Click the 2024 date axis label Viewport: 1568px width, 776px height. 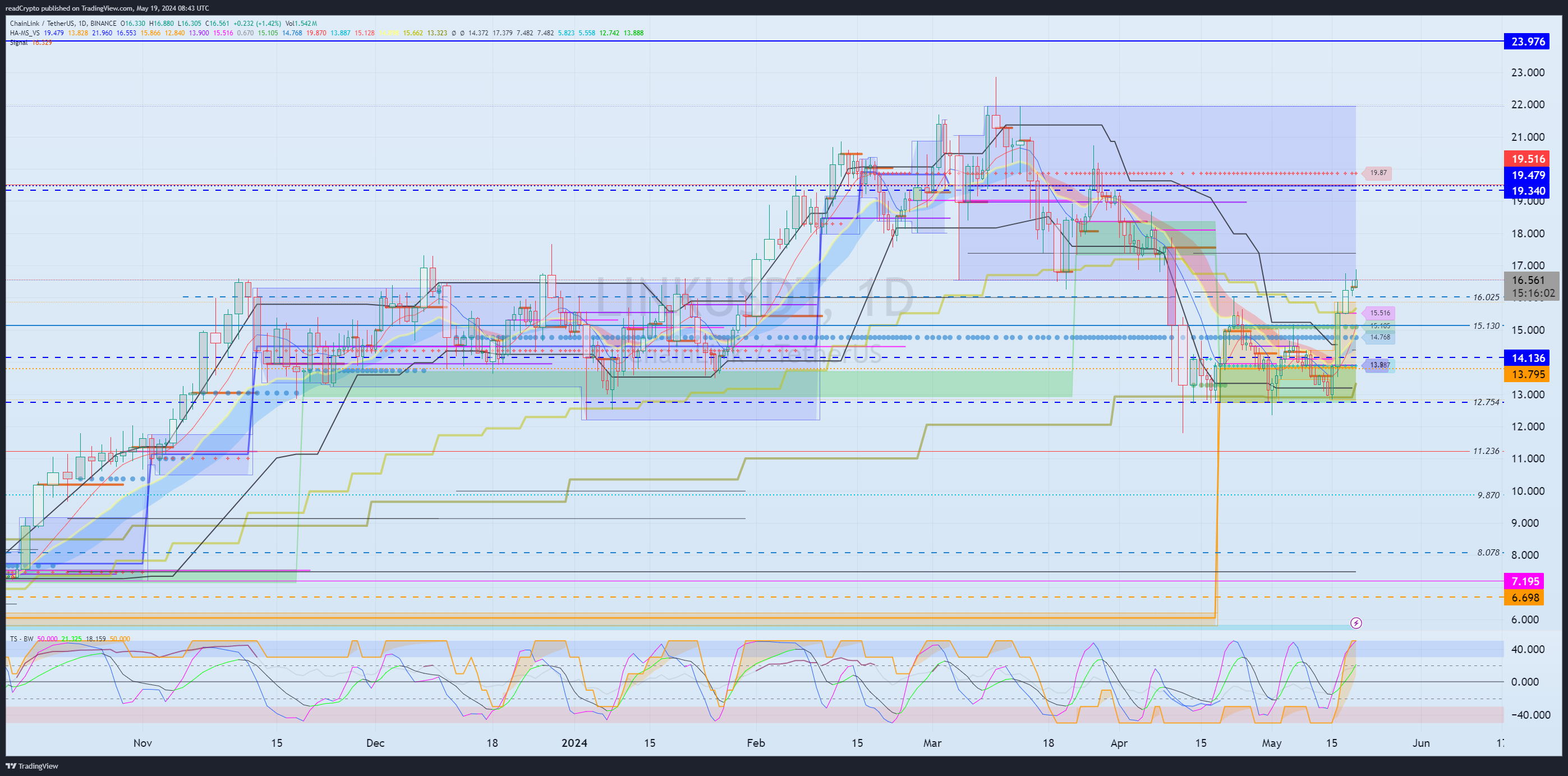(574, 742)
